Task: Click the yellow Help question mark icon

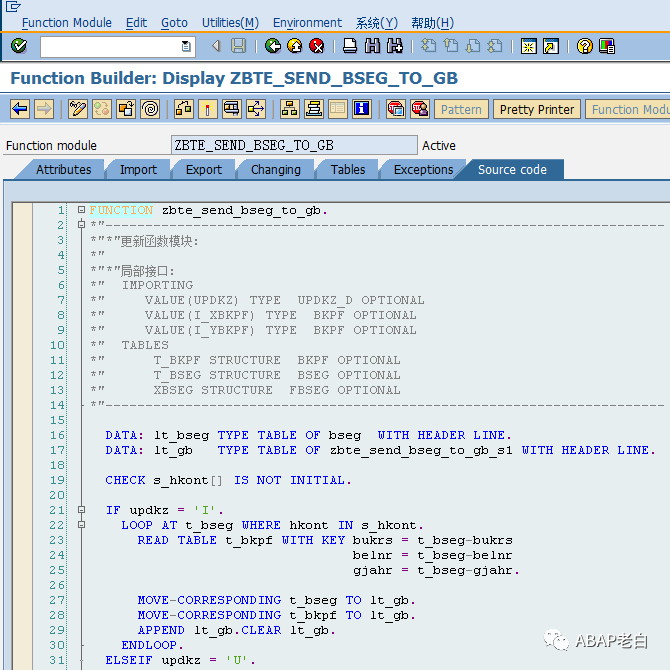Action: [x=585, y=46]
